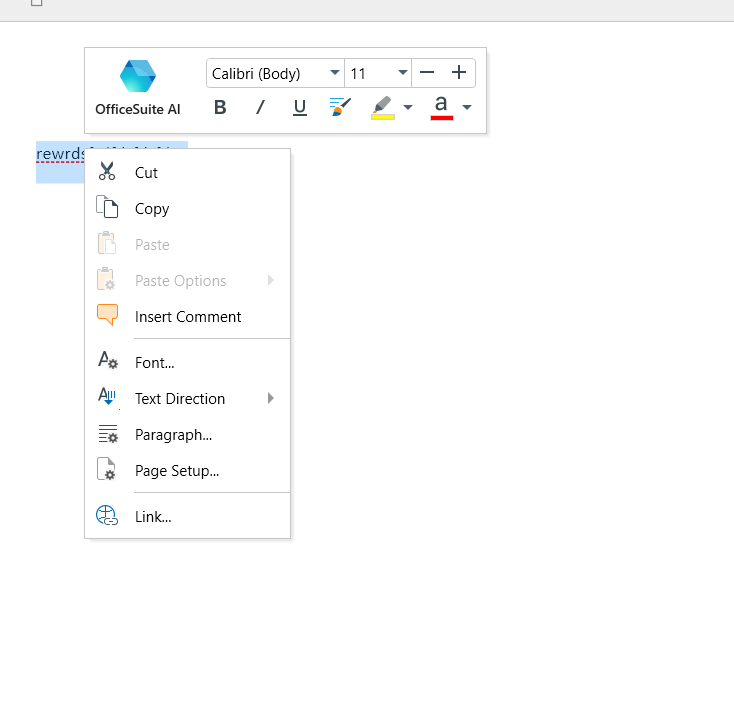Open the OfficeSuite AI assistant
Viewport: 734px width, 701px height.
138,89
